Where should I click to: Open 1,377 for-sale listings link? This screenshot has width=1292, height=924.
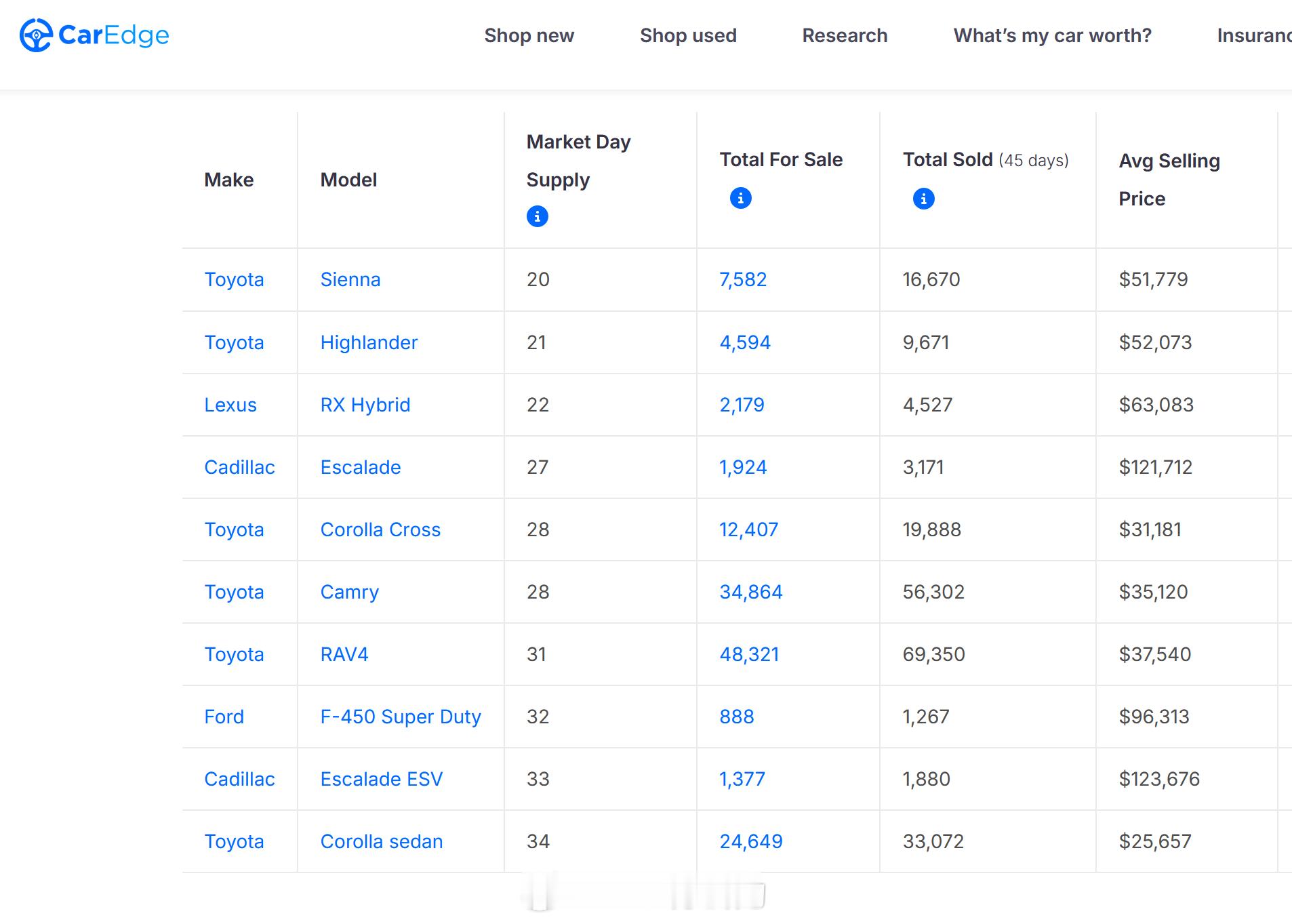[x=742, y=779]
